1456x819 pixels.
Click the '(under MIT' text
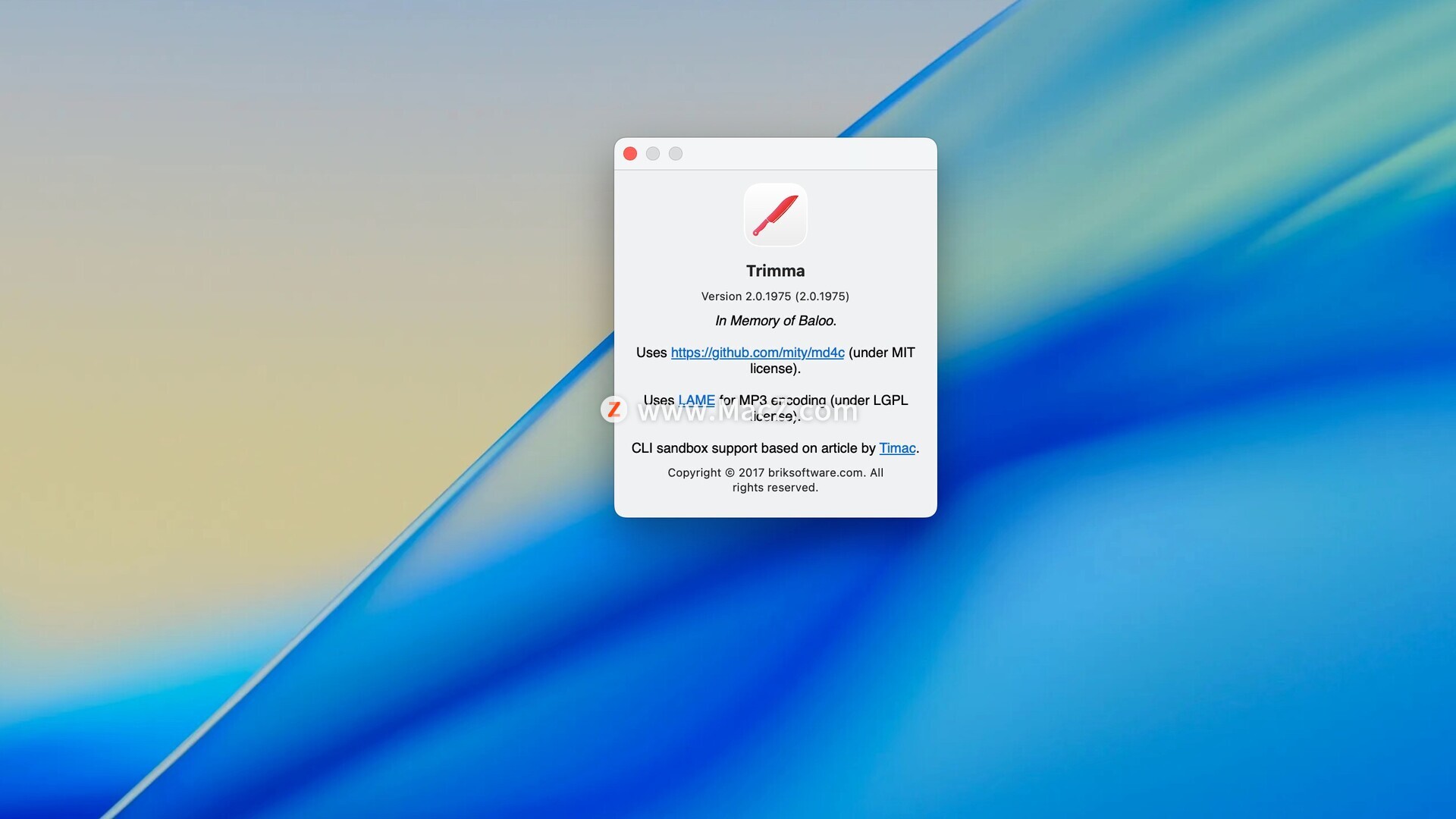[881, 353]
